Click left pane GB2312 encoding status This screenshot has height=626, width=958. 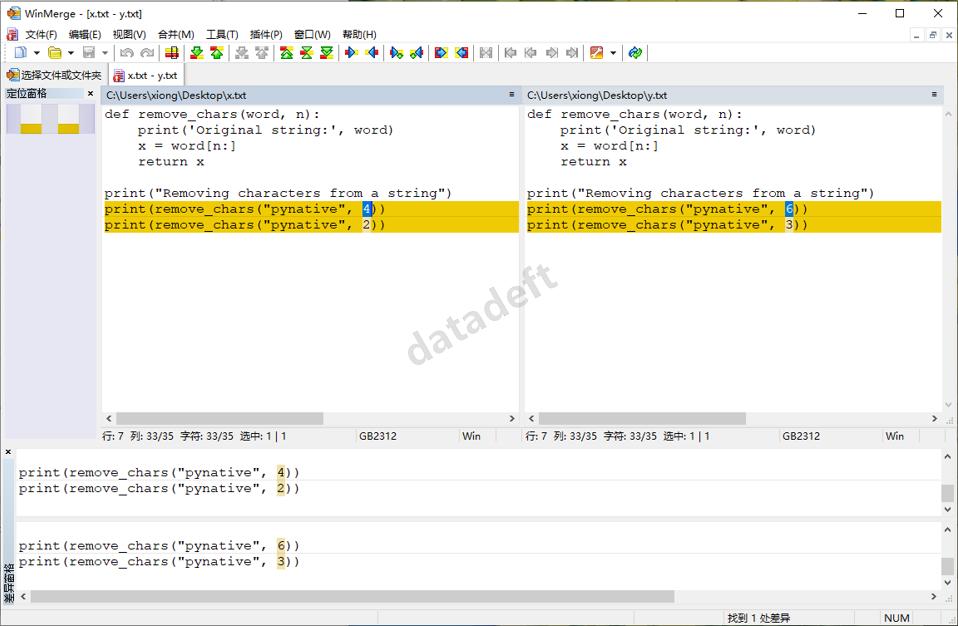pos(378,436)
